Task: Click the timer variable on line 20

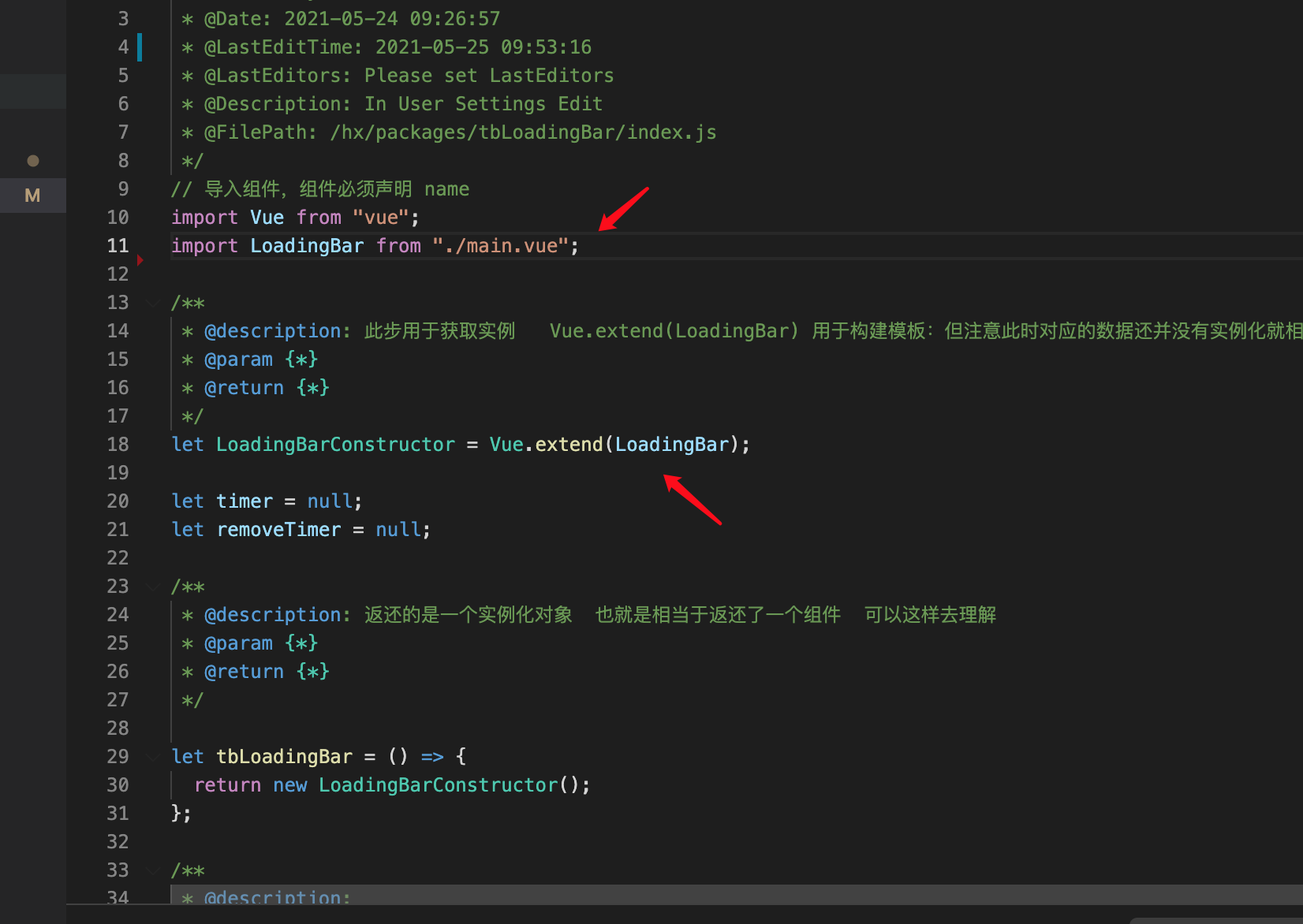Action: click(x=245, y=501)
